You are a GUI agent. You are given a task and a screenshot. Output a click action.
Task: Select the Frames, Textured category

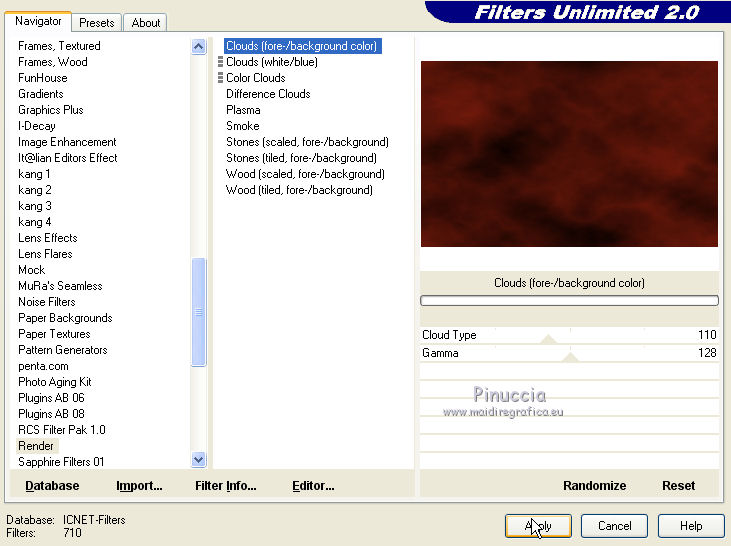tap(59, 46)
